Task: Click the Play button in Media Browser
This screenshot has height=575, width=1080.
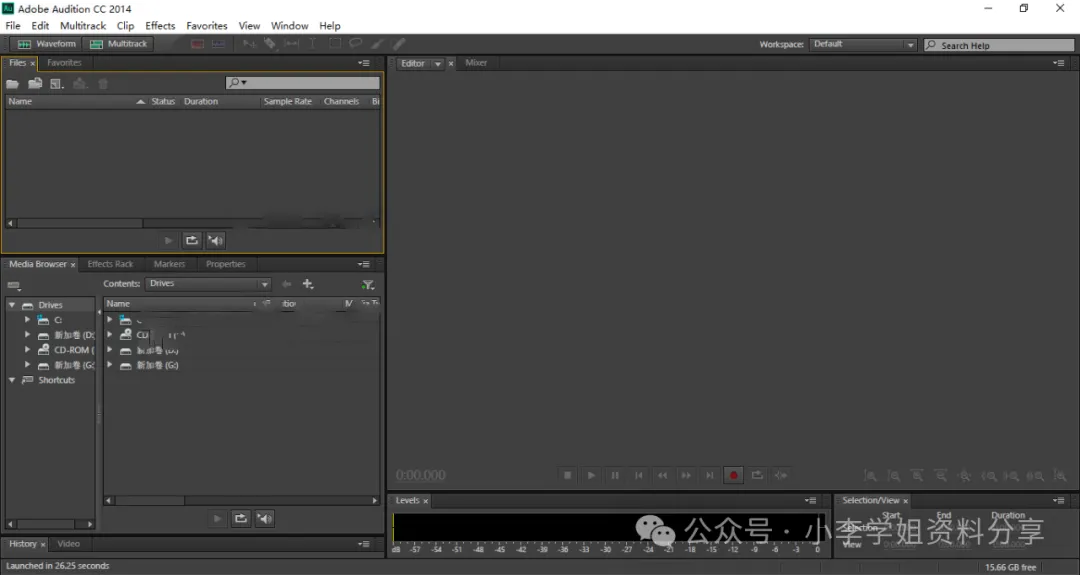Action: click(x=218, y=519)
